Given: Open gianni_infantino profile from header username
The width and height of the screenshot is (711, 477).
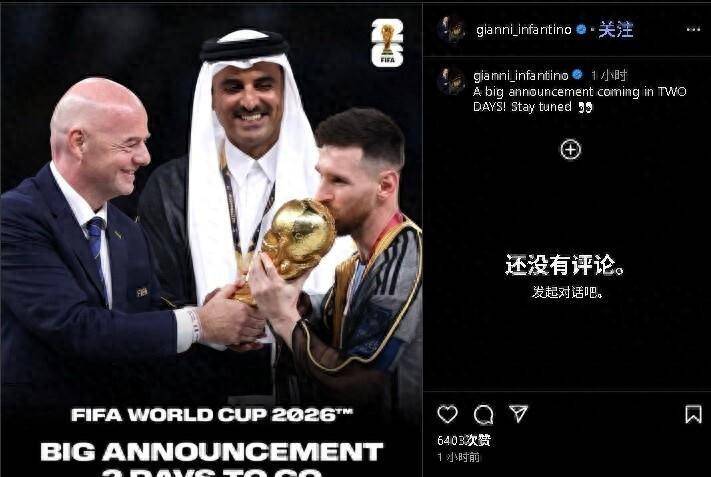Looking at the screenshot, I should tap(524, 30).
